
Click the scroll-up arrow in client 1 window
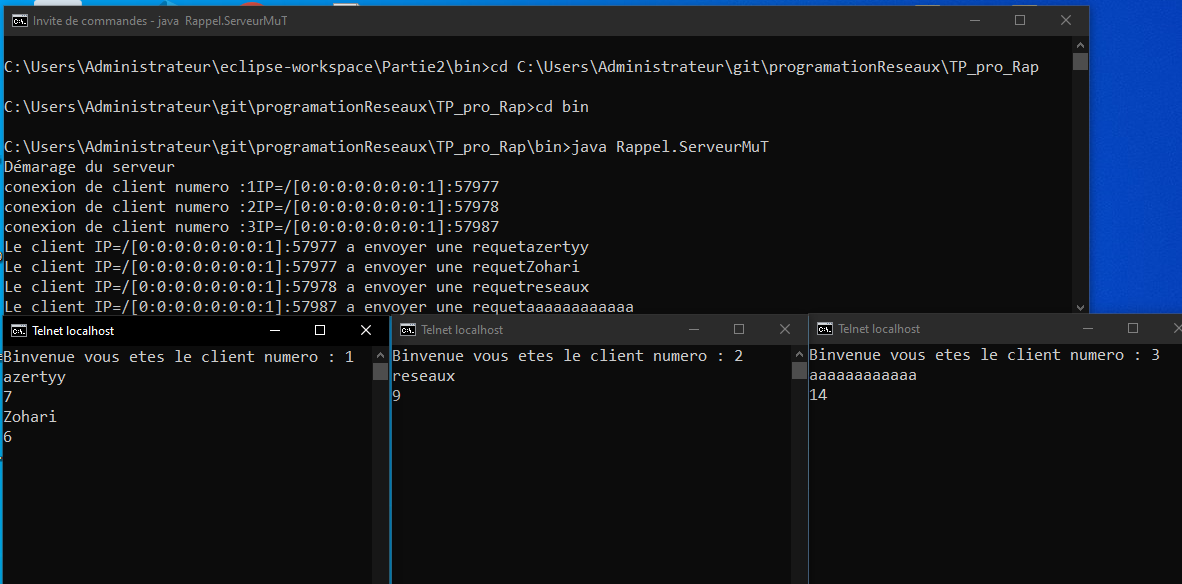(x=380, y=353)
